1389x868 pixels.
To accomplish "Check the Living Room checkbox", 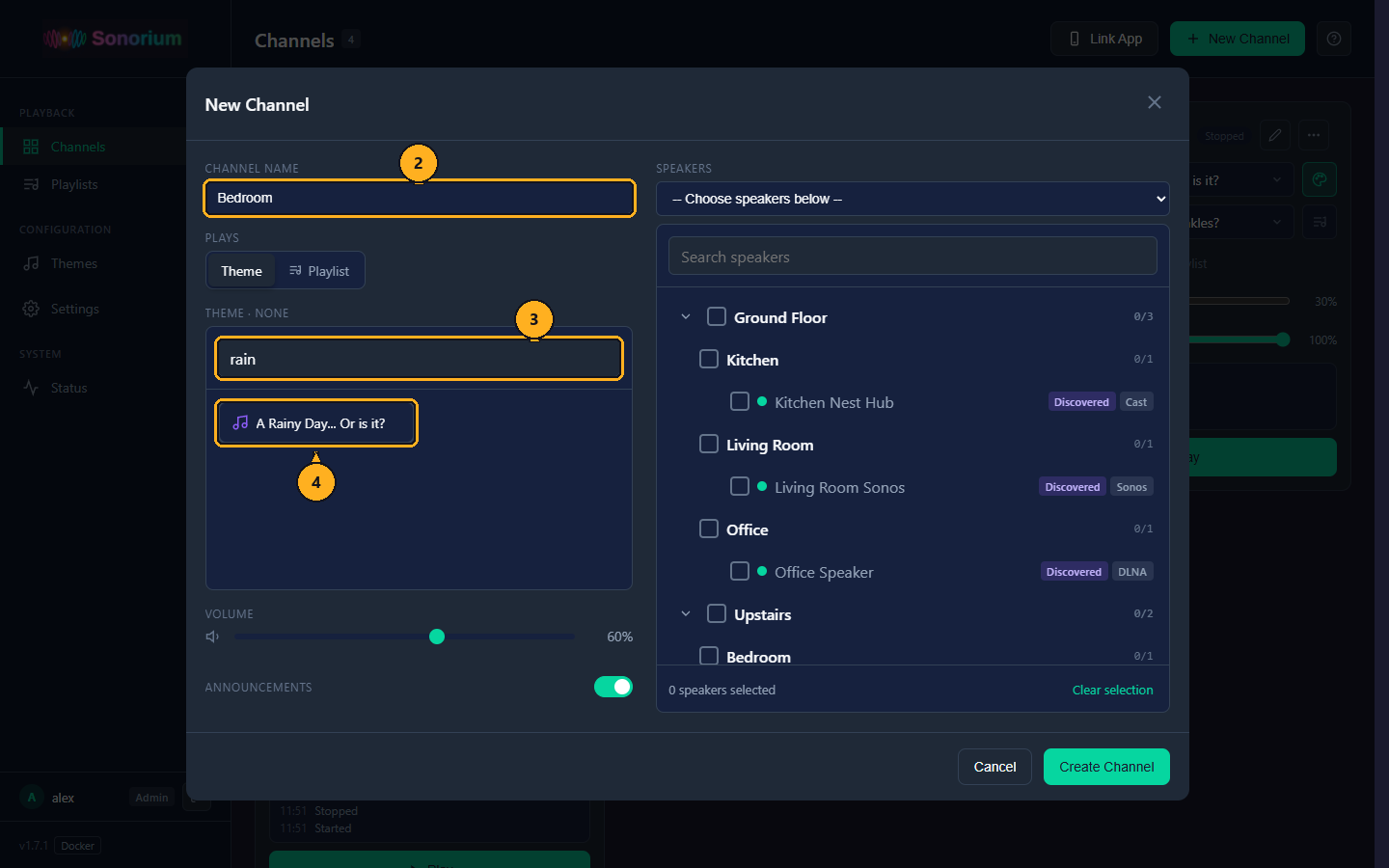I will coord(709,444).
